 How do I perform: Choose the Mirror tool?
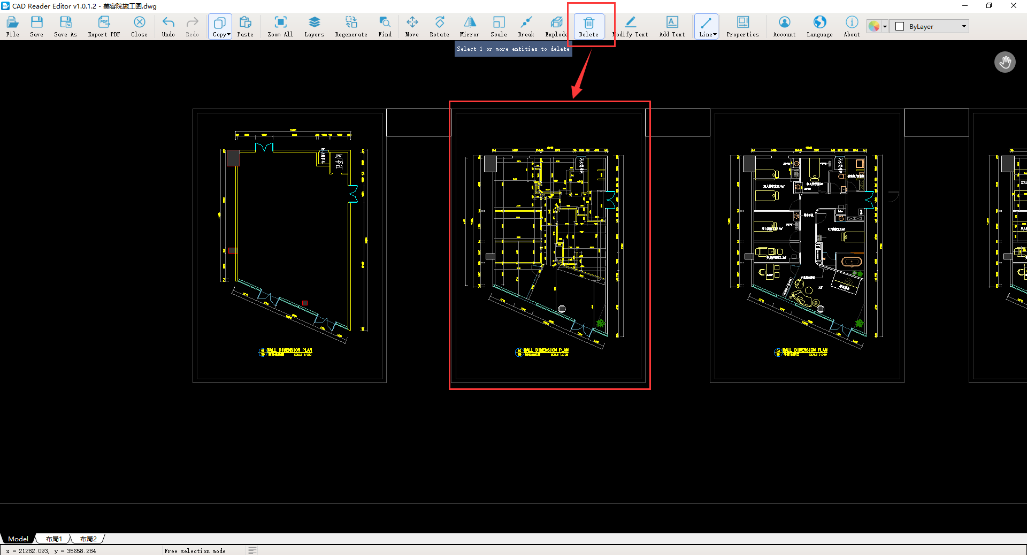(468, 24)
